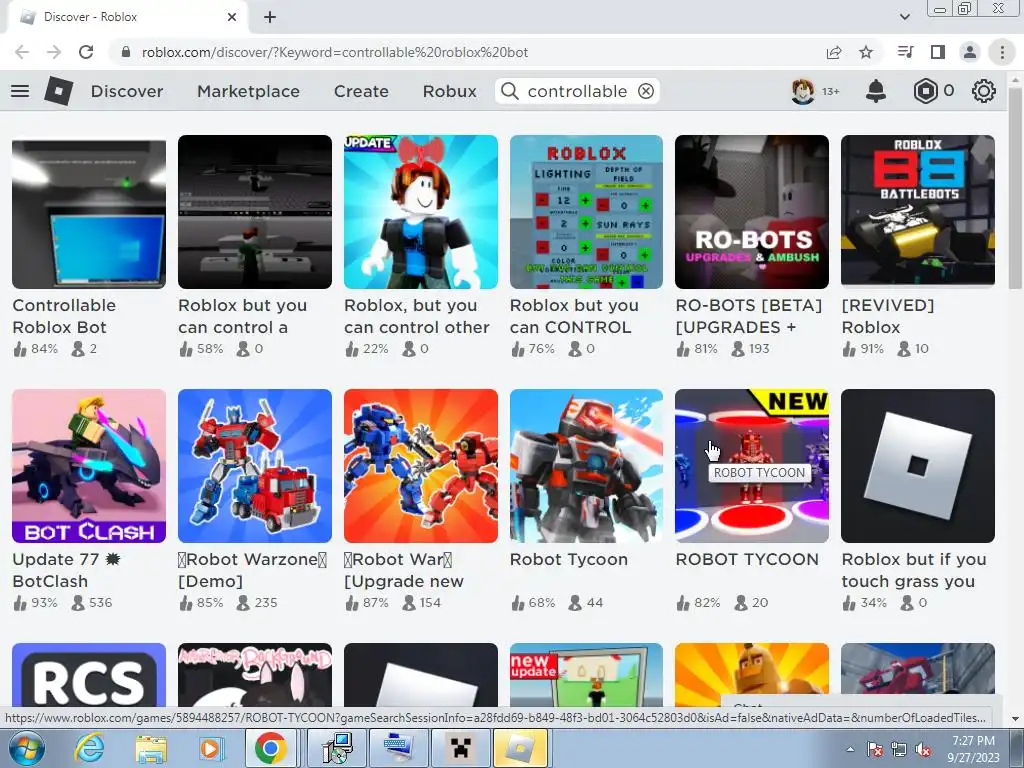Open Robot Tycoon 68% rated game
The width and height of the screenshot is (1024, 768).
pyautogui.click(x=586, y=466)
